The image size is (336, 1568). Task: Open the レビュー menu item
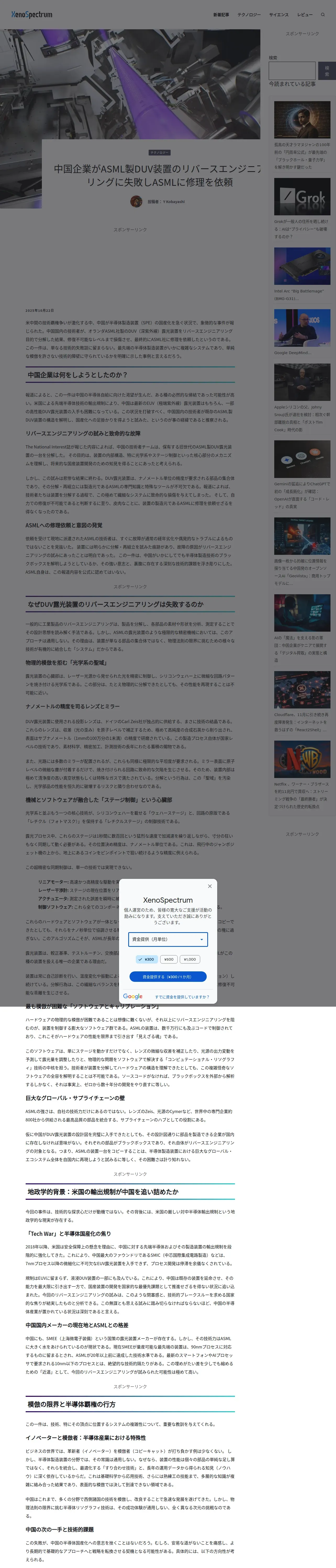point(305,15)
